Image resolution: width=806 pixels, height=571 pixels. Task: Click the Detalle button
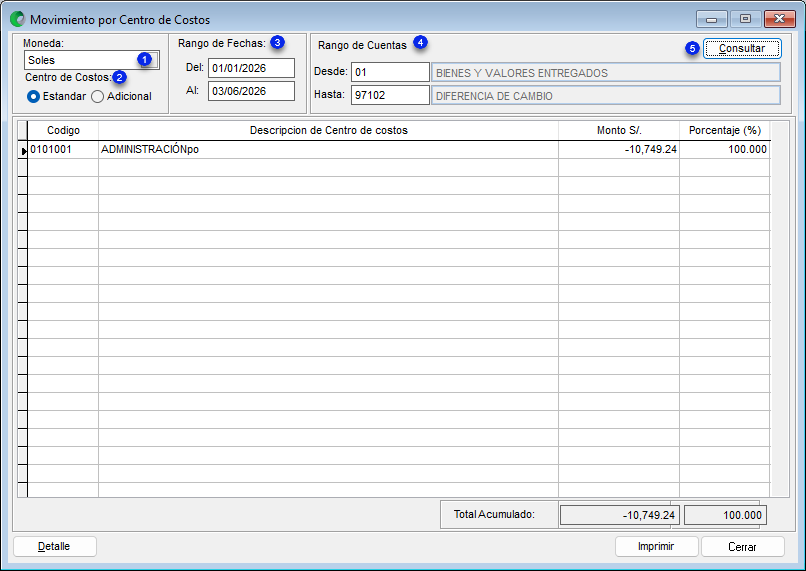coord(54,546)
